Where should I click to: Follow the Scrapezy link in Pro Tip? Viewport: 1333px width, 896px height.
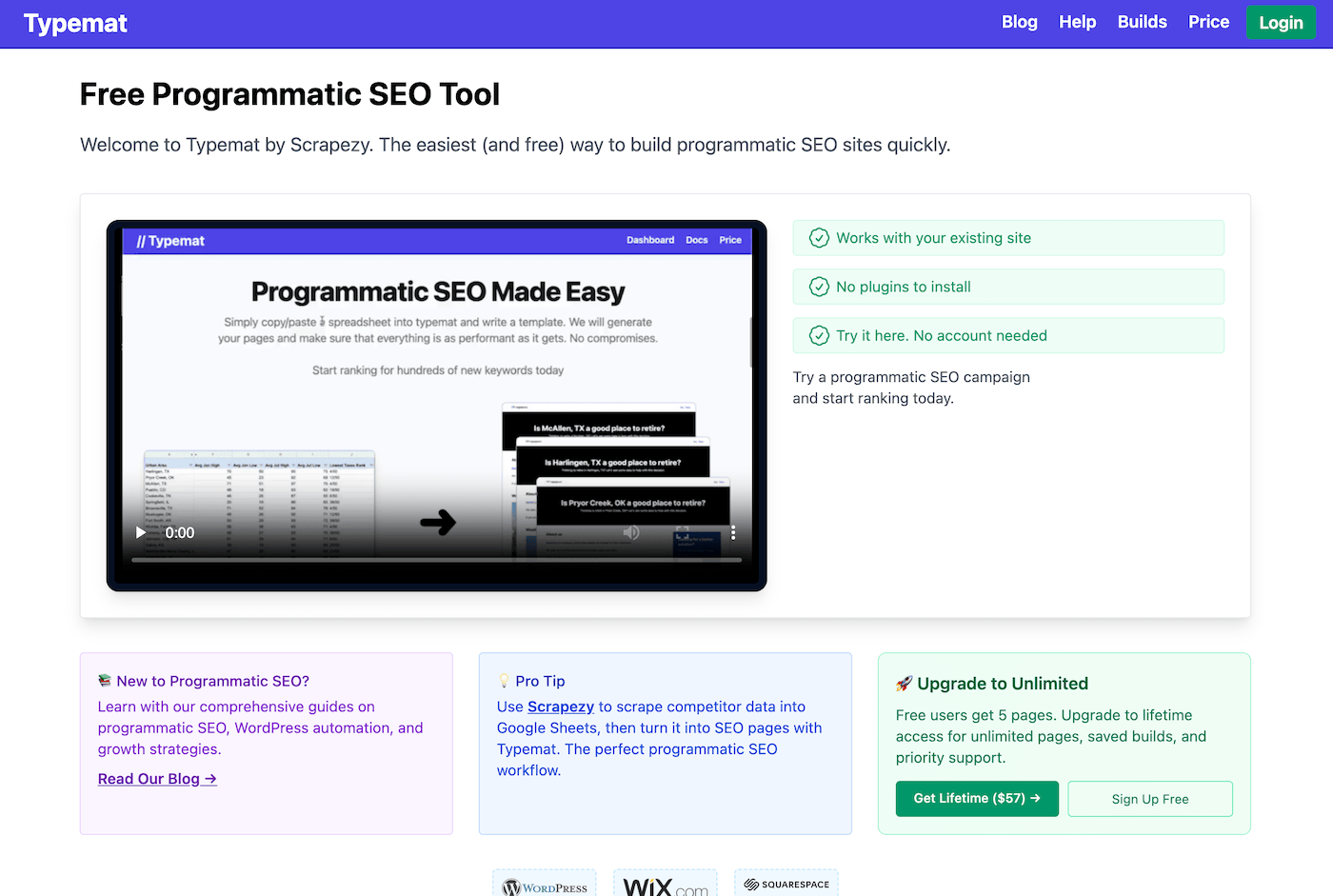[561, 707]
